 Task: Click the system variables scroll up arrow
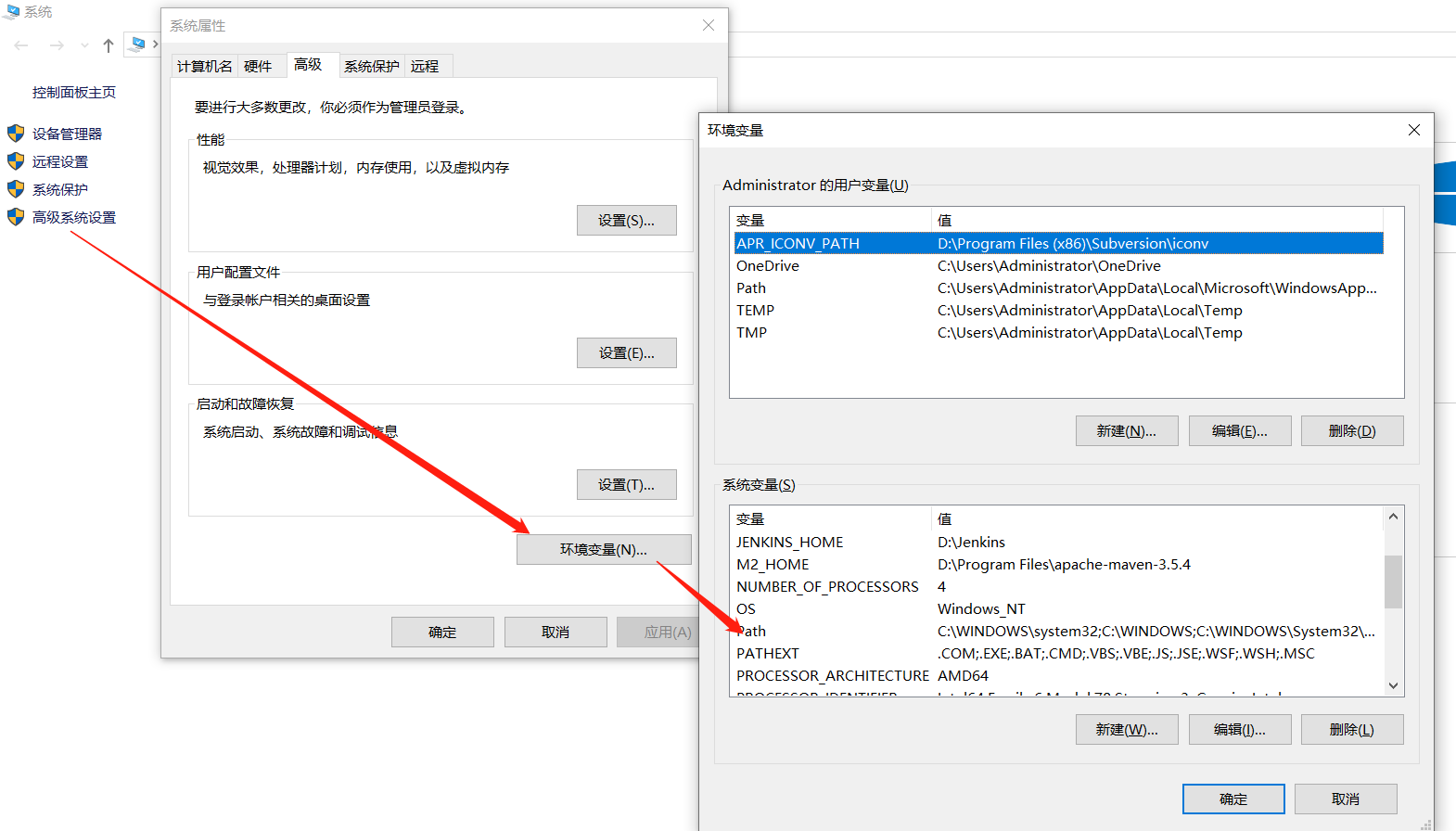click(1393, 517)
